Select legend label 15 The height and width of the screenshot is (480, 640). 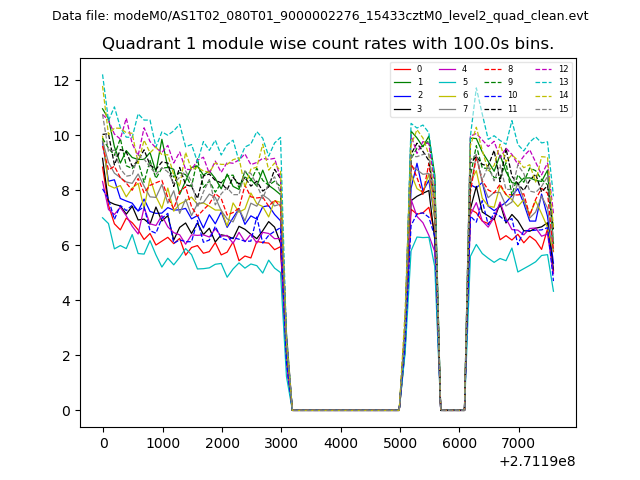[563, 108]
